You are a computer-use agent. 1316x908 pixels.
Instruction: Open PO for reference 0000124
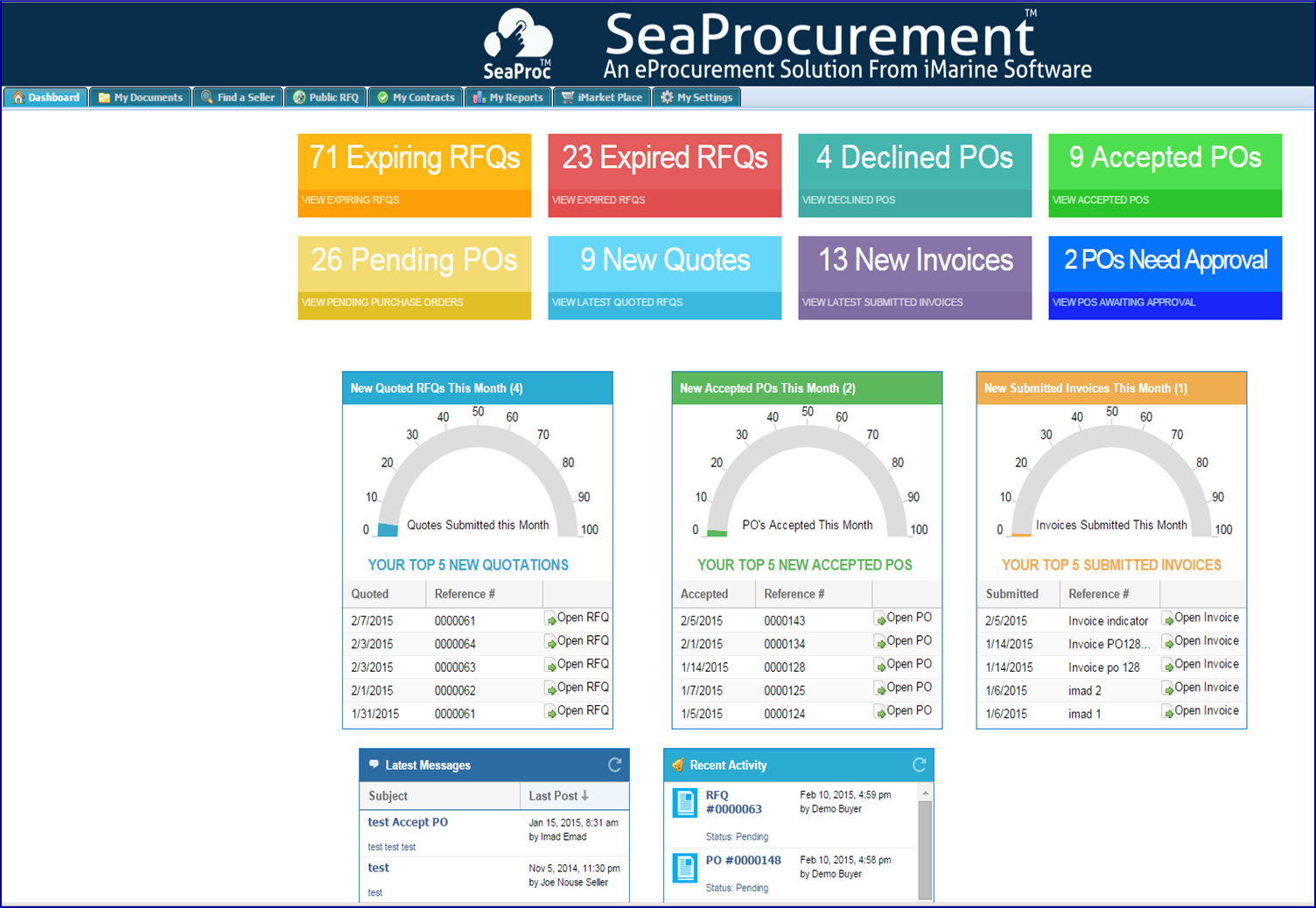(x=904, y=710)
